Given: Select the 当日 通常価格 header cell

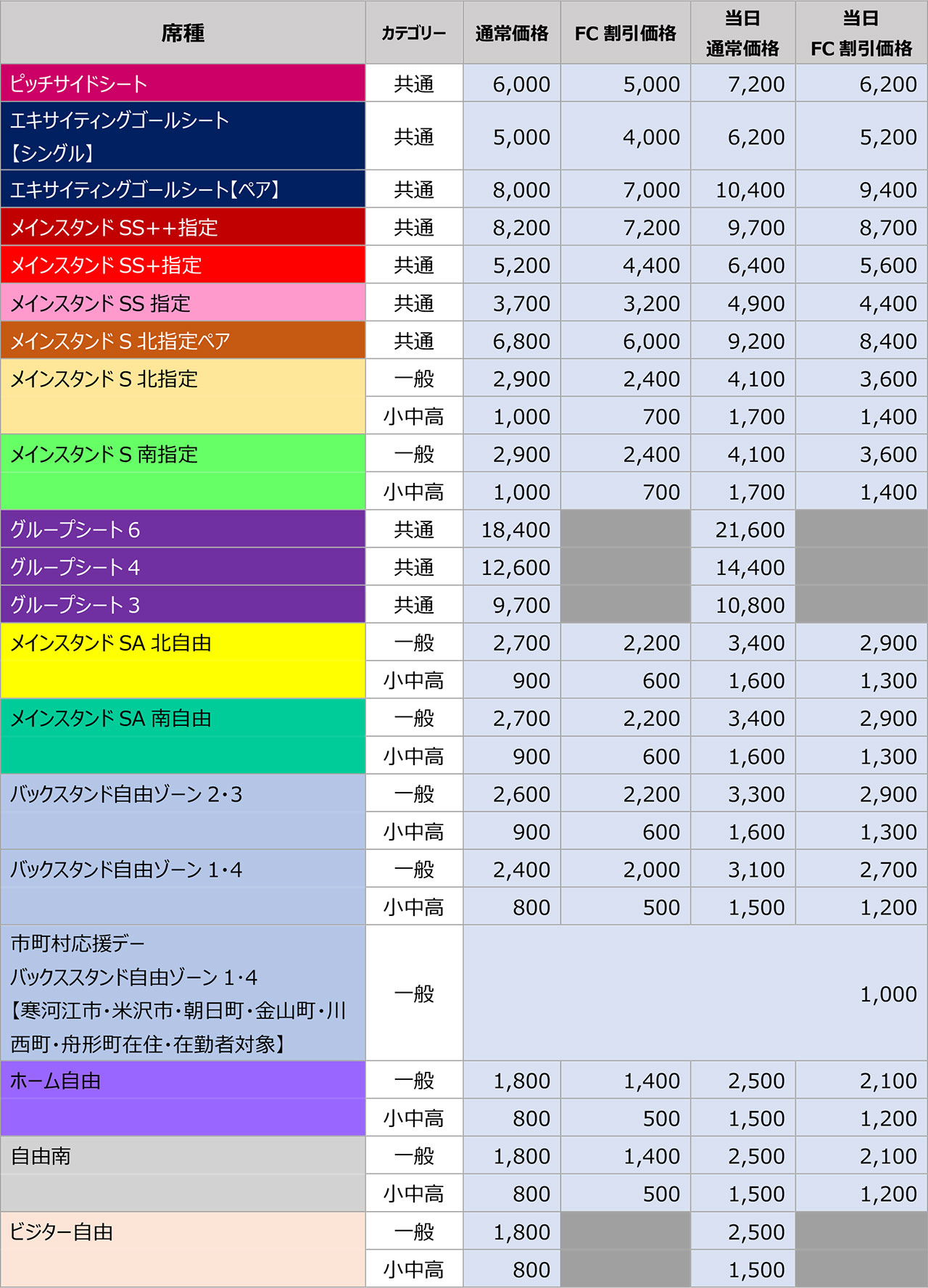Looking at the screenshot, I should tap(742, 33).
